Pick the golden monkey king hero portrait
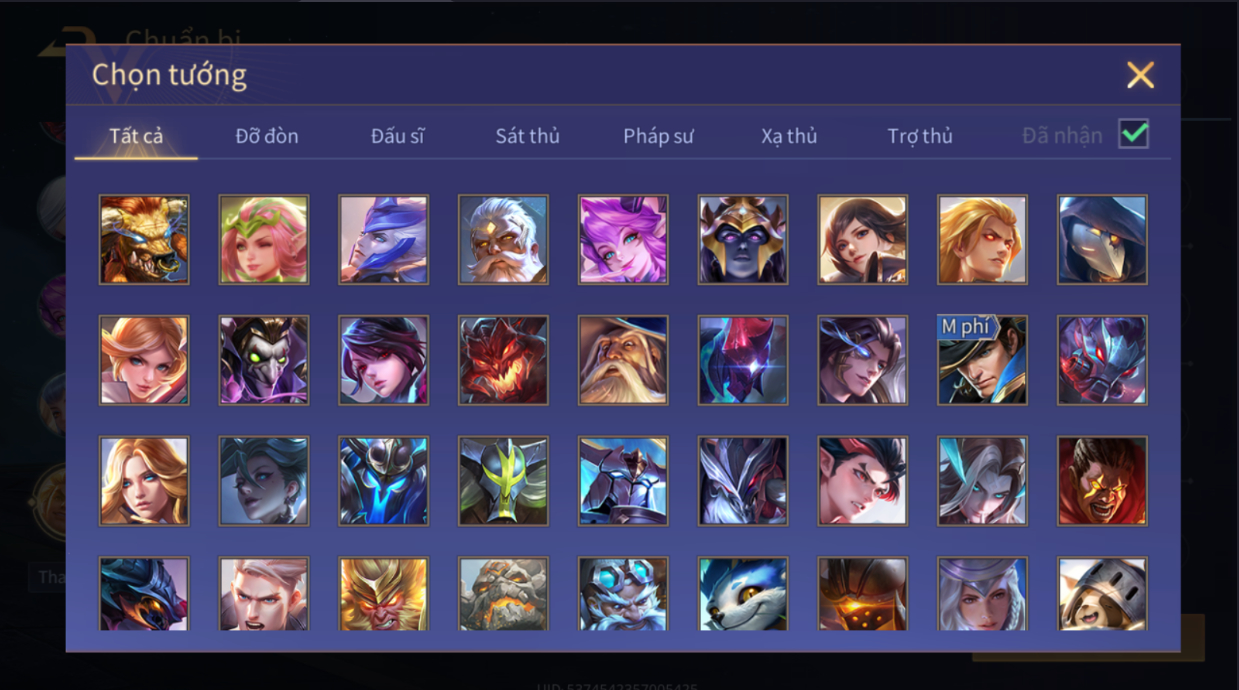Image resolution: width=1239 pixels, height=690 pixels. tap(383, 594)
